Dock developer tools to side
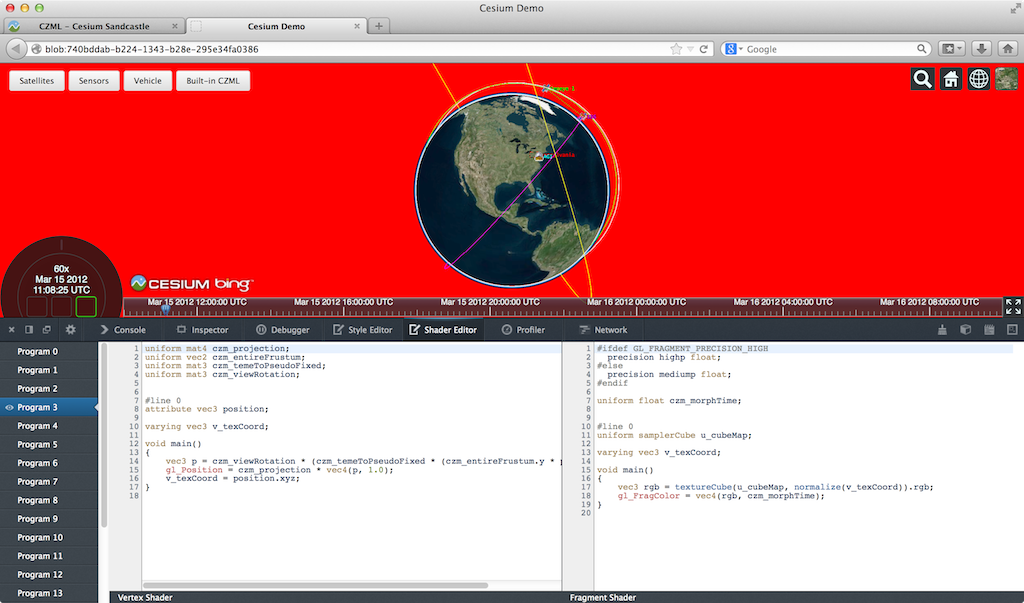This screenshot has width=1024, height=603. tap(29, 330)
